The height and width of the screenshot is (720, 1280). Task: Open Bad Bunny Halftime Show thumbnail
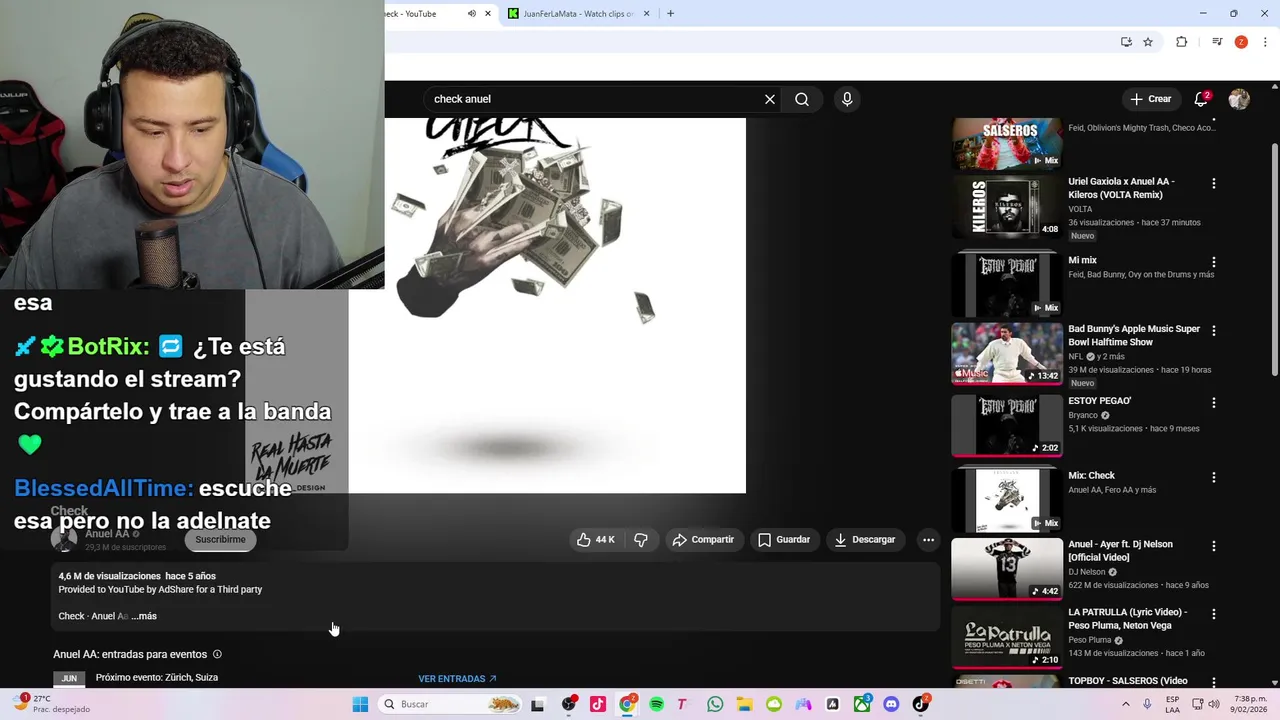(1007, 353)
